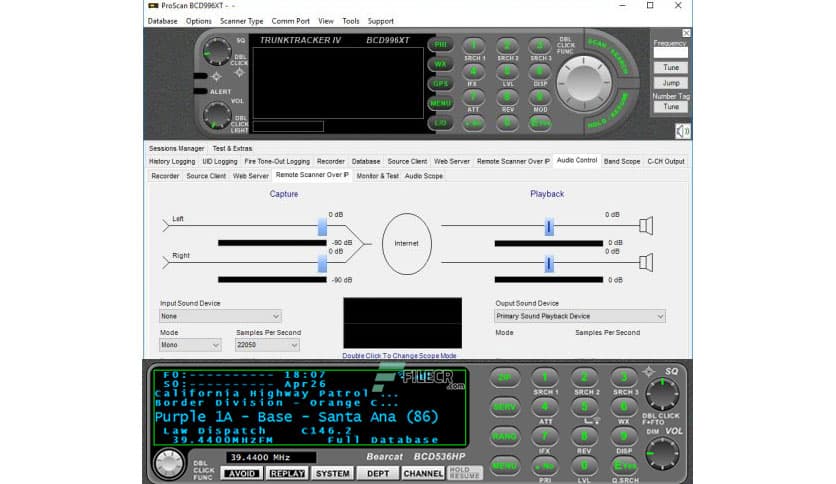Image resolution: width=836 pixels, height=484 pixels.
Task: Click the SQ knob on the BCD536HP
Action: (x=662, y=394)
